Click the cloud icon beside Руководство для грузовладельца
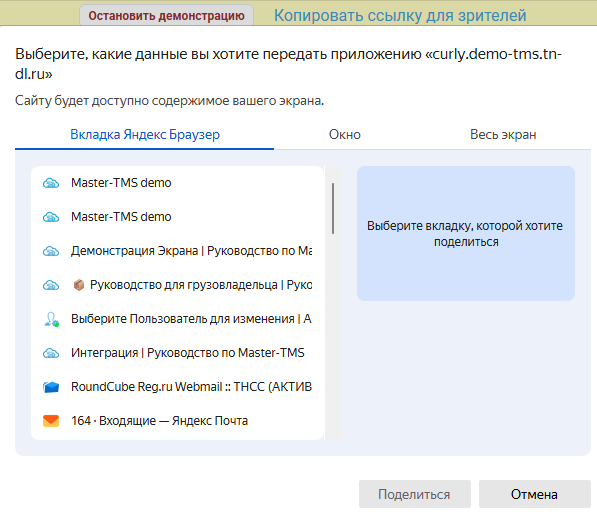This screenshot has height=517, width=597. [x=51, y=285]
